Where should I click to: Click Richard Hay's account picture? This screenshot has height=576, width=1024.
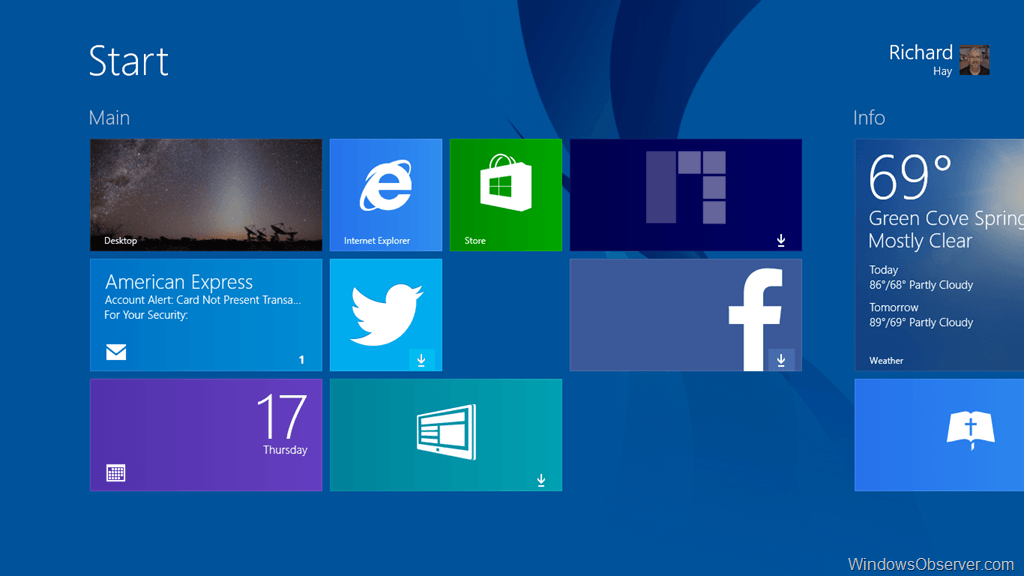click(x=974, y=60)
